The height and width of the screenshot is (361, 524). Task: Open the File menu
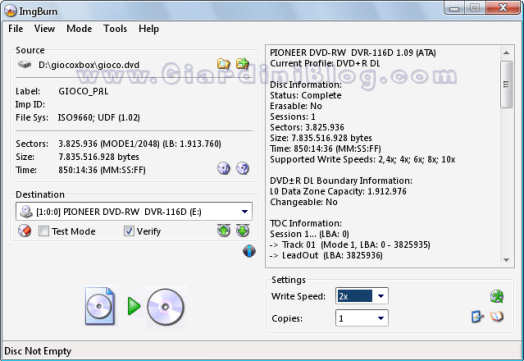point(16,29)
